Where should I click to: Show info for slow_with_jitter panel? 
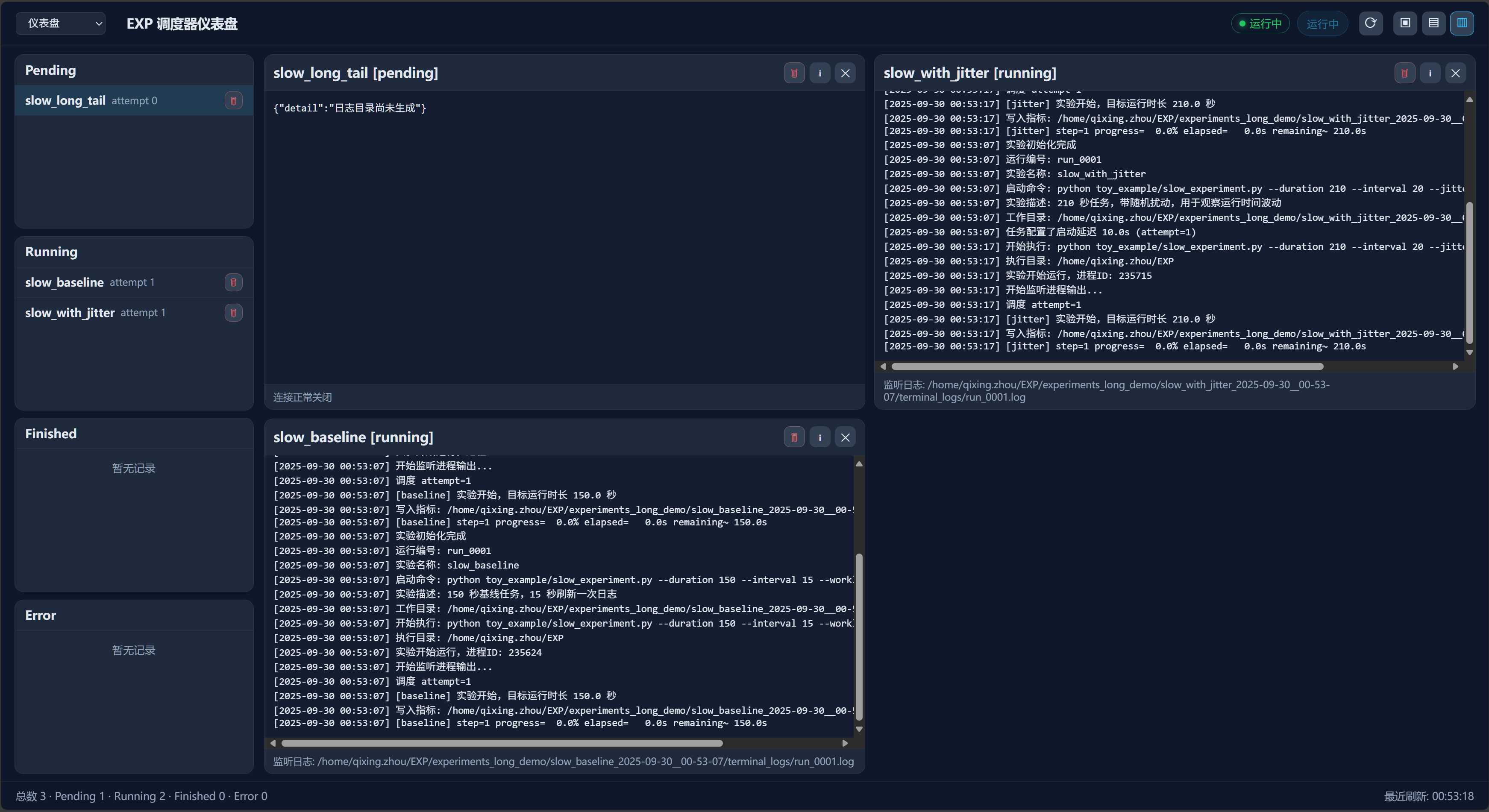click(1430, 73)
